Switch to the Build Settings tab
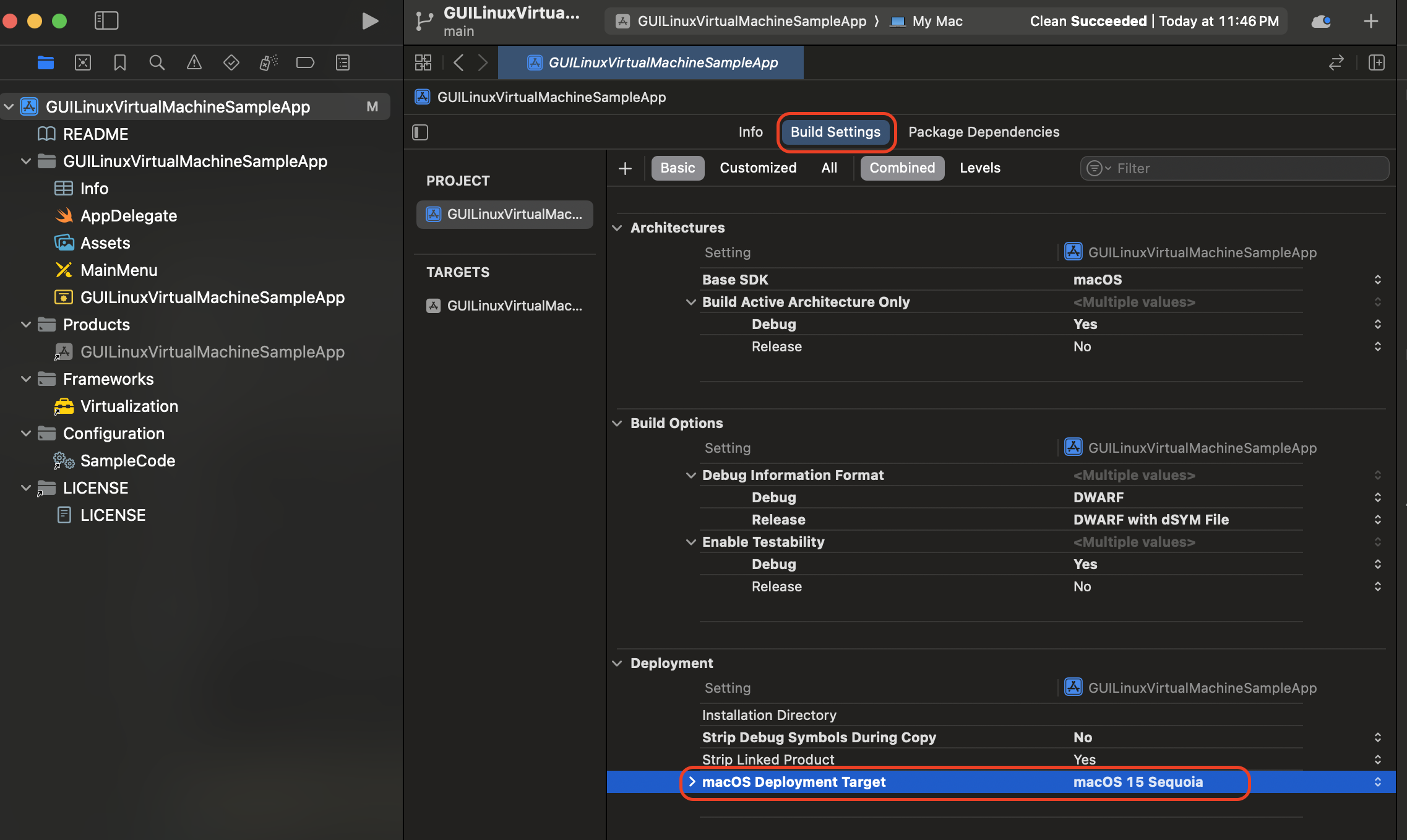The image size is (1407, 840). (x=835, y=132)
